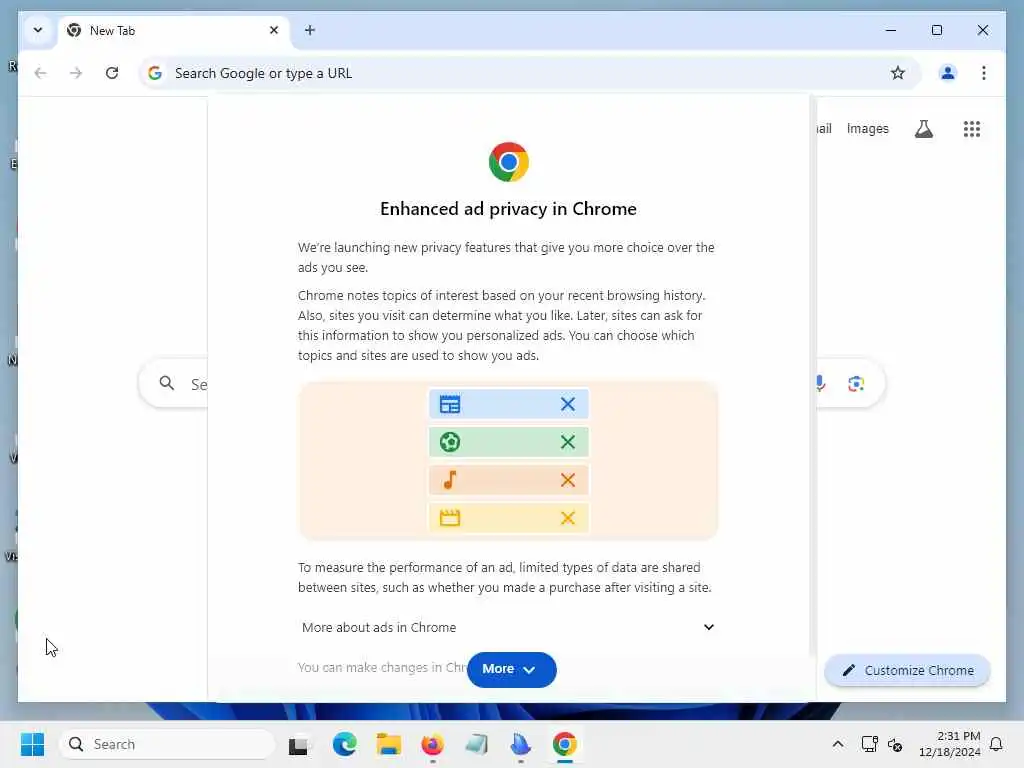This screenshot has width=1024, height=768.
Task: Click the taskbar Search box
Action: [x=167, y=744]
